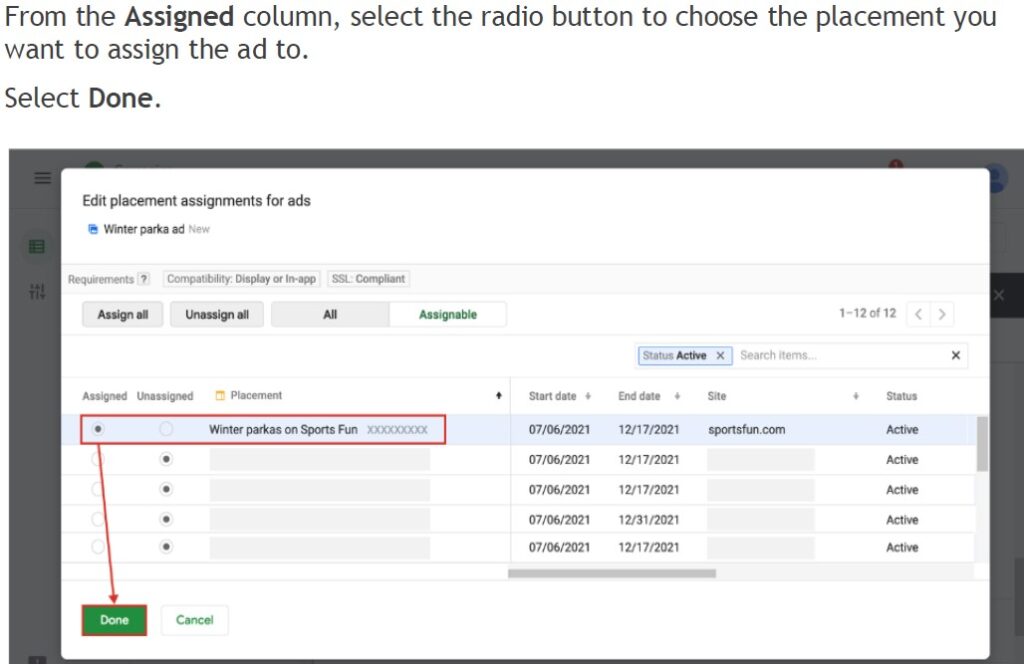Click the 12/31/2021 end date cell
This screenshot has height=664, width=1024.
click(x=648, y=520)
